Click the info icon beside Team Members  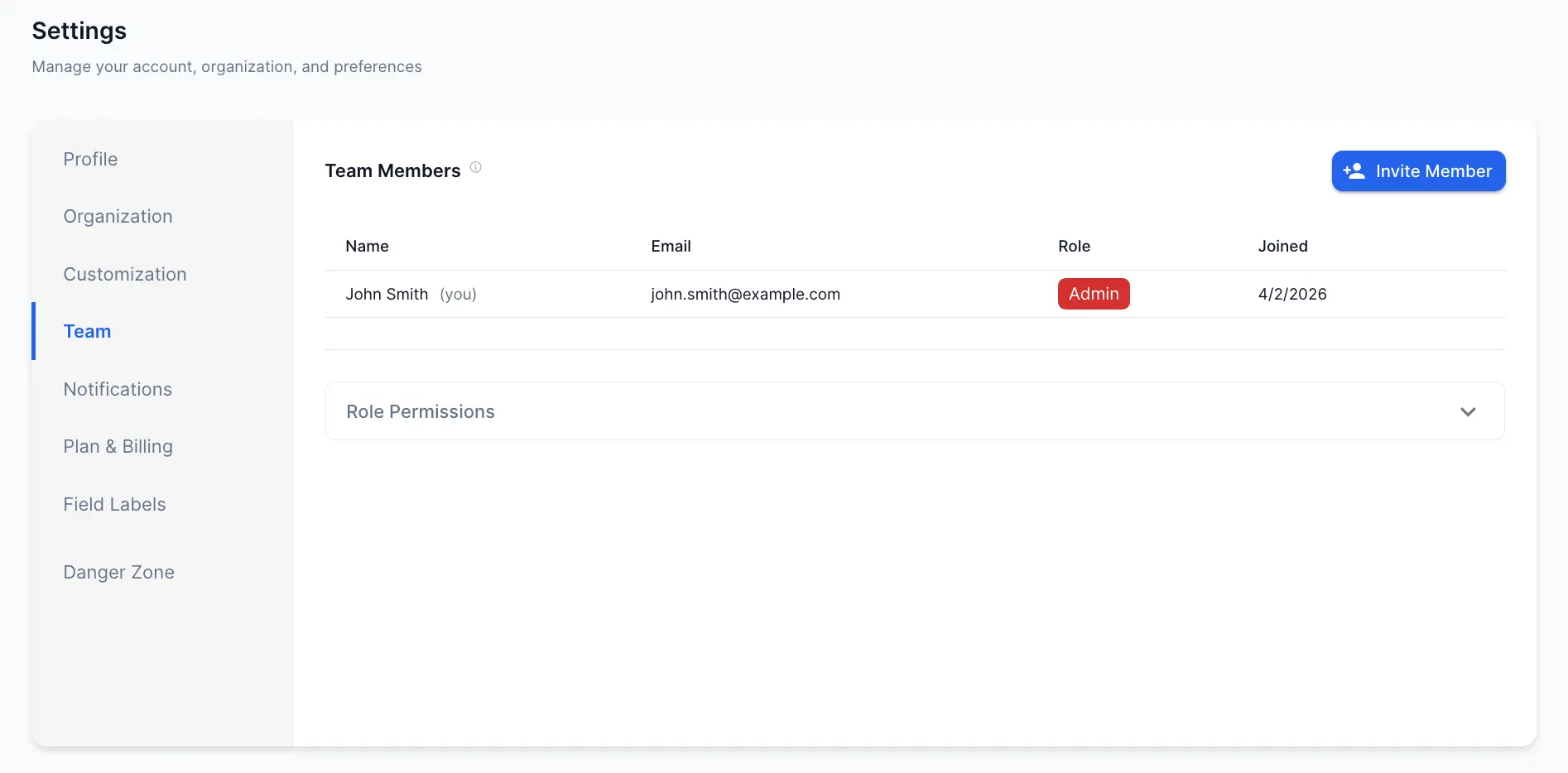(476, 166)
